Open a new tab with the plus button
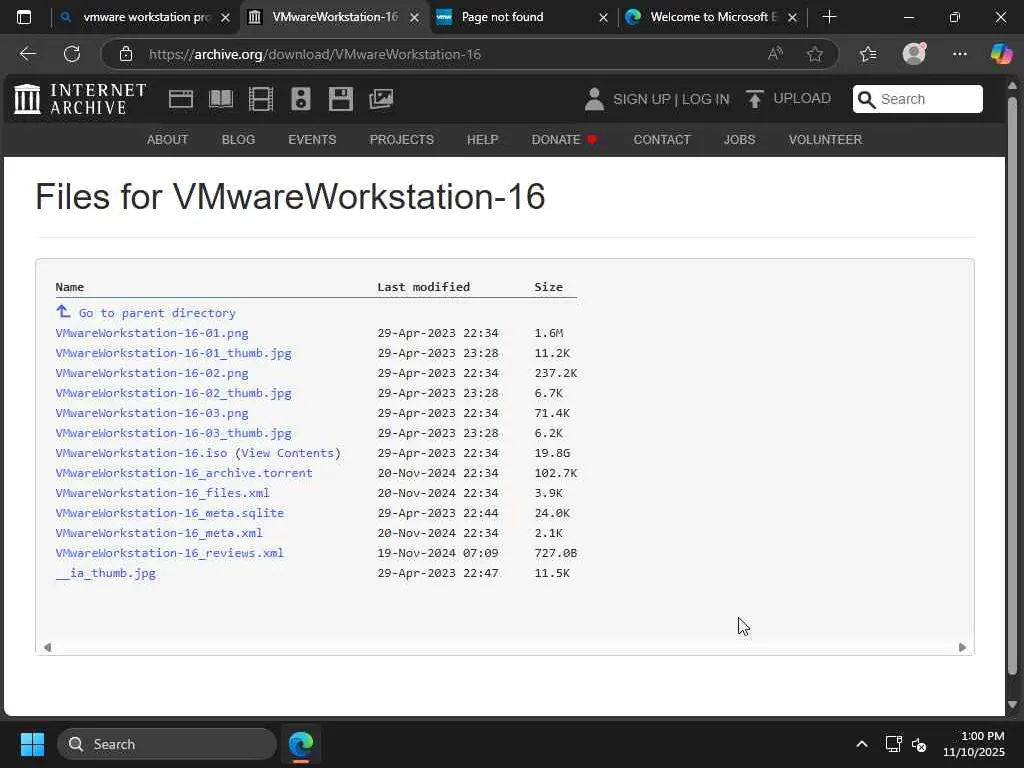 pos(829,17)
